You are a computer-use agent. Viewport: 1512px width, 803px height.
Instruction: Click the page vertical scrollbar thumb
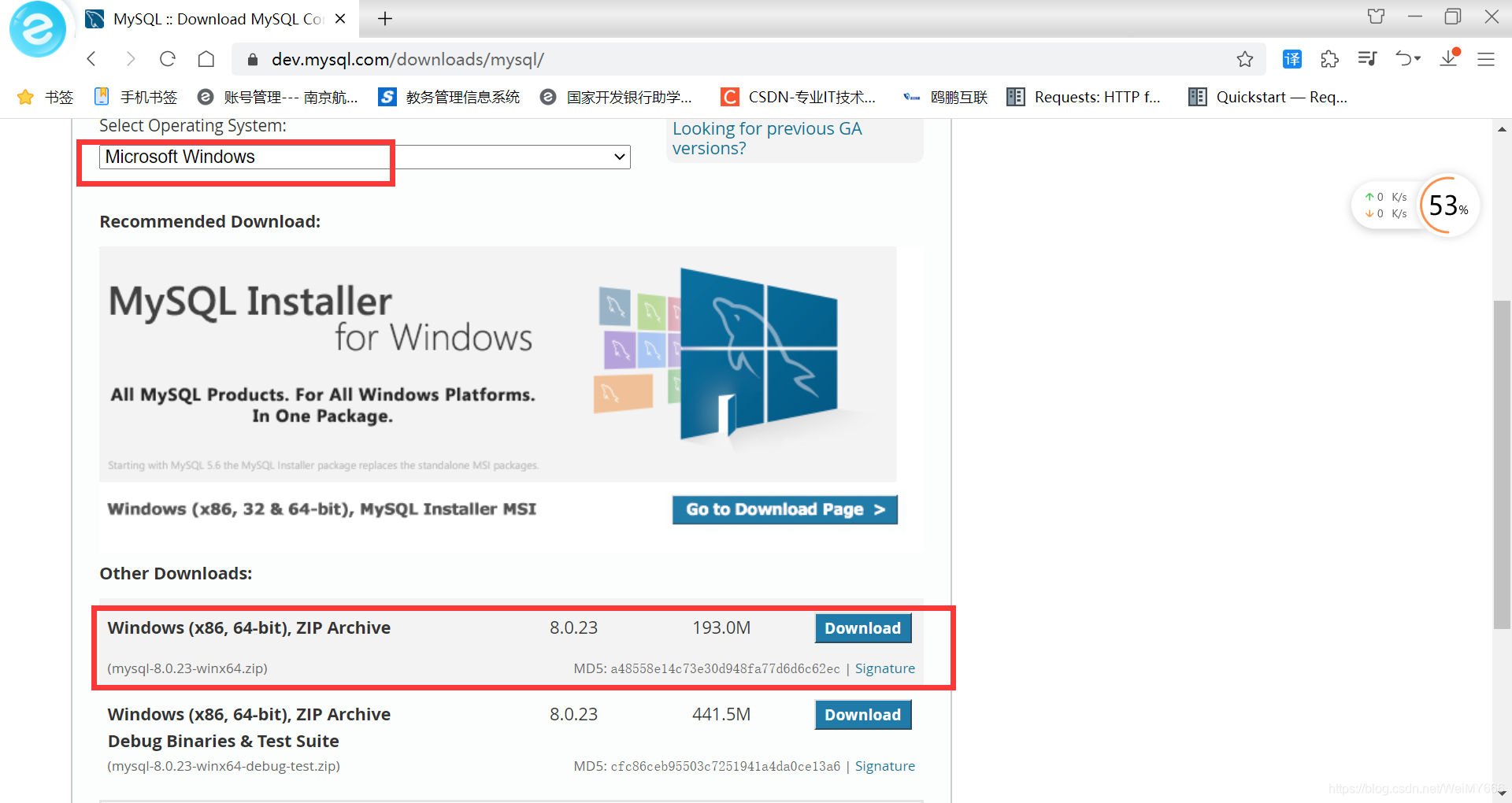click(x=1502, y=464)
